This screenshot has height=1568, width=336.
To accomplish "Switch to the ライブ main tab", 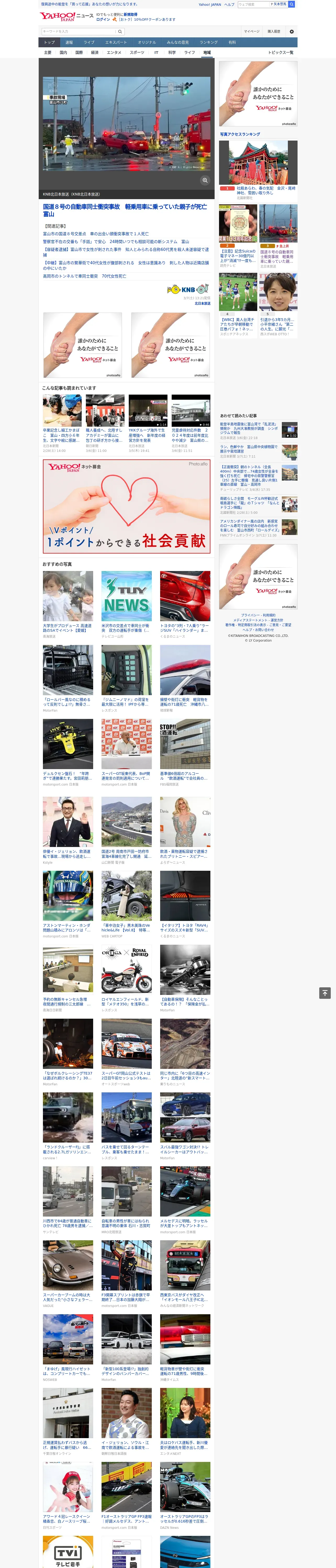I will [89, 43].
